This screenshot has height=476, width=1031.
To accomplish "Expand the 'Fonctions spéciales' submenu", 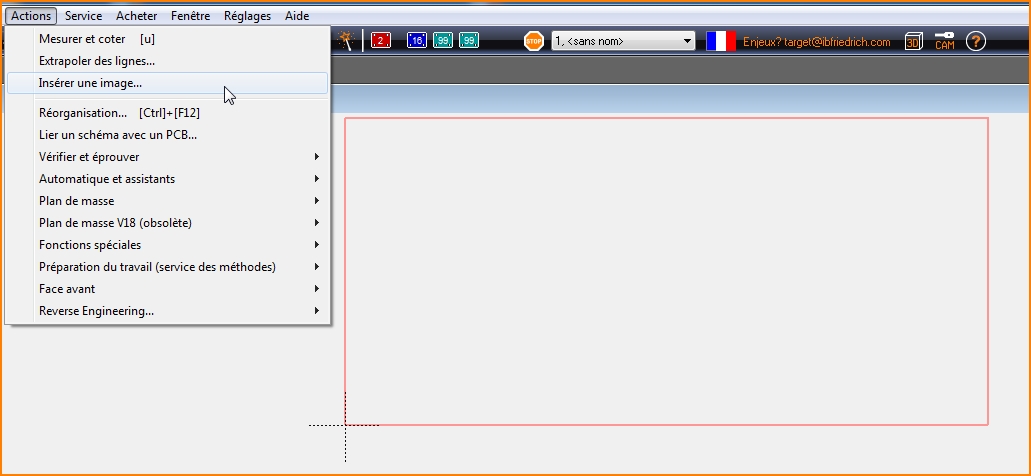I will coord(90,245).
